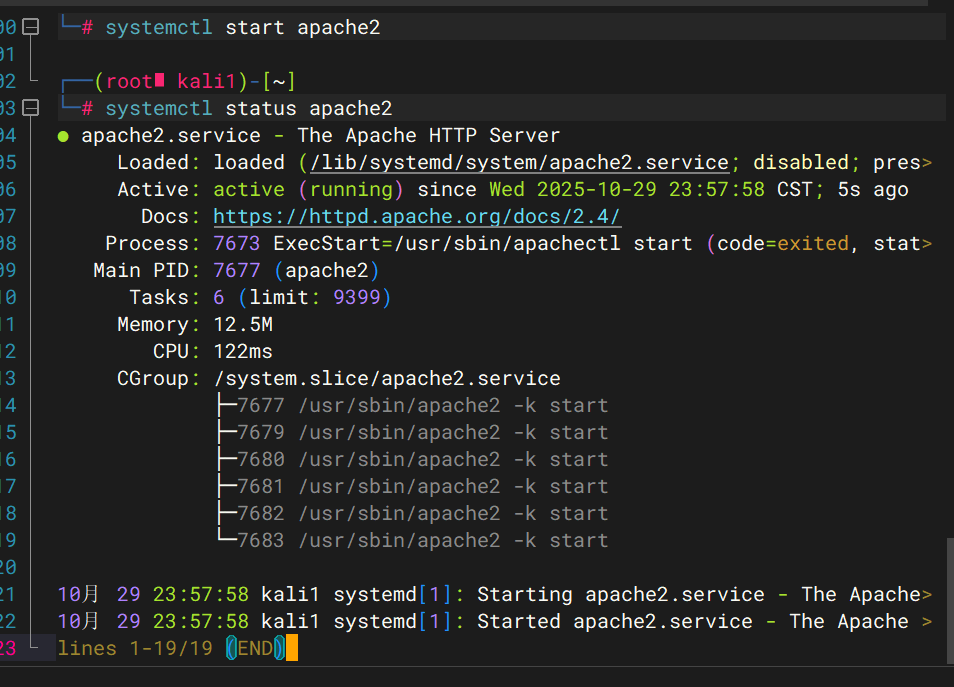Click Process ID '7673'
This screenshot has width=954, height=687.
(x=237, y=243)
